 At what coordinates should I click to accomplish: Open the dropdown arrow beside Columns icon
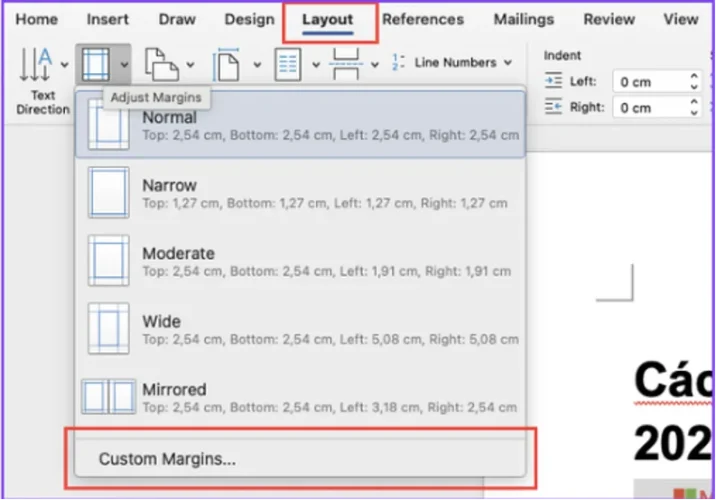coord(316,66)
